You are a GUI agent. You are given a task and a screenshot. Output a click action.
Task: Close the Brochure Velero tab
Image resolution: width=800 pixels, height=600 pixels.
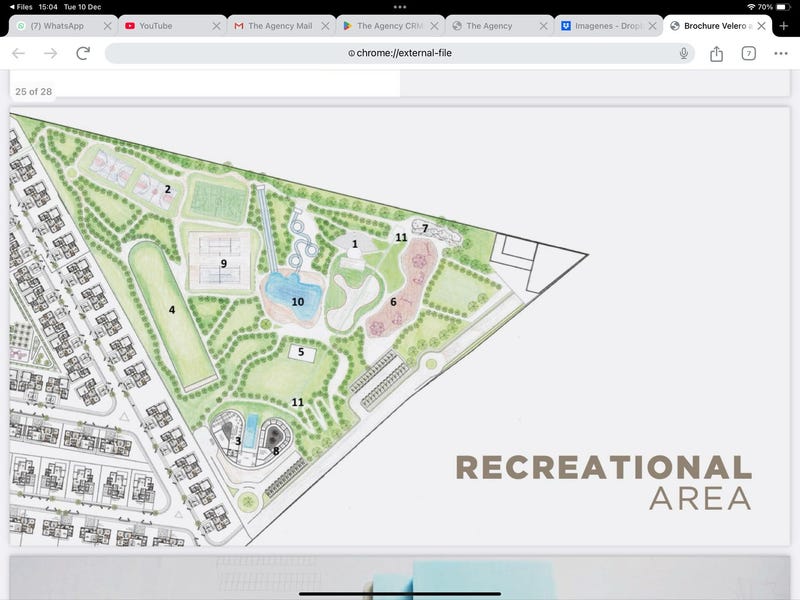pyautogui.click(x=762, y=26)
